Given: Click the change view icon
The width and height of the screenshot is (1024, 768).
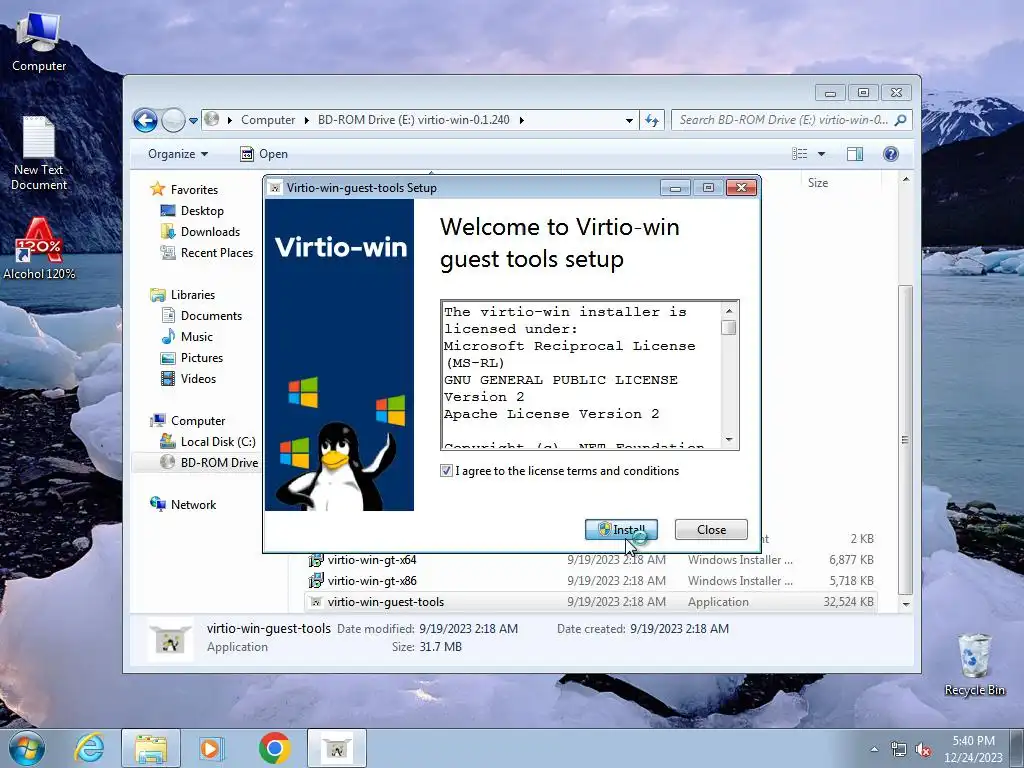Looking at the screenshot, I should (800, 154).
